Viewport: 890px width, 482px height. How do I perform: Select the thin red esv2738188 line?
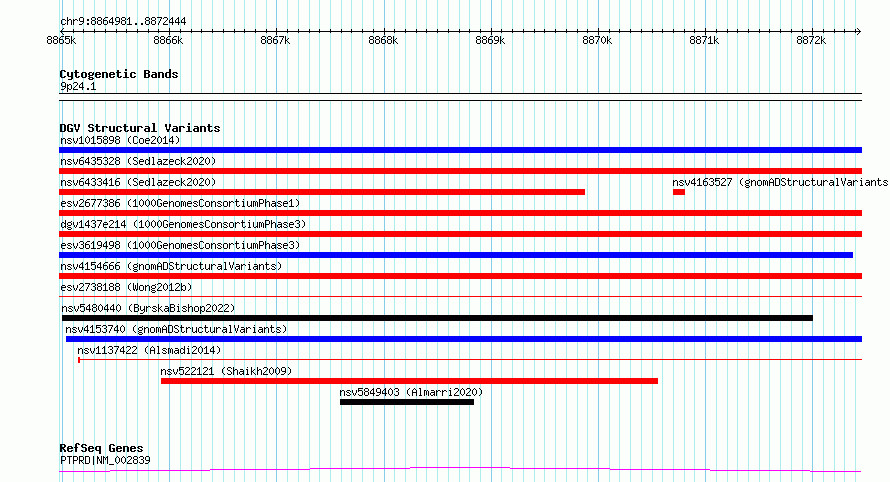pos(460,296)
